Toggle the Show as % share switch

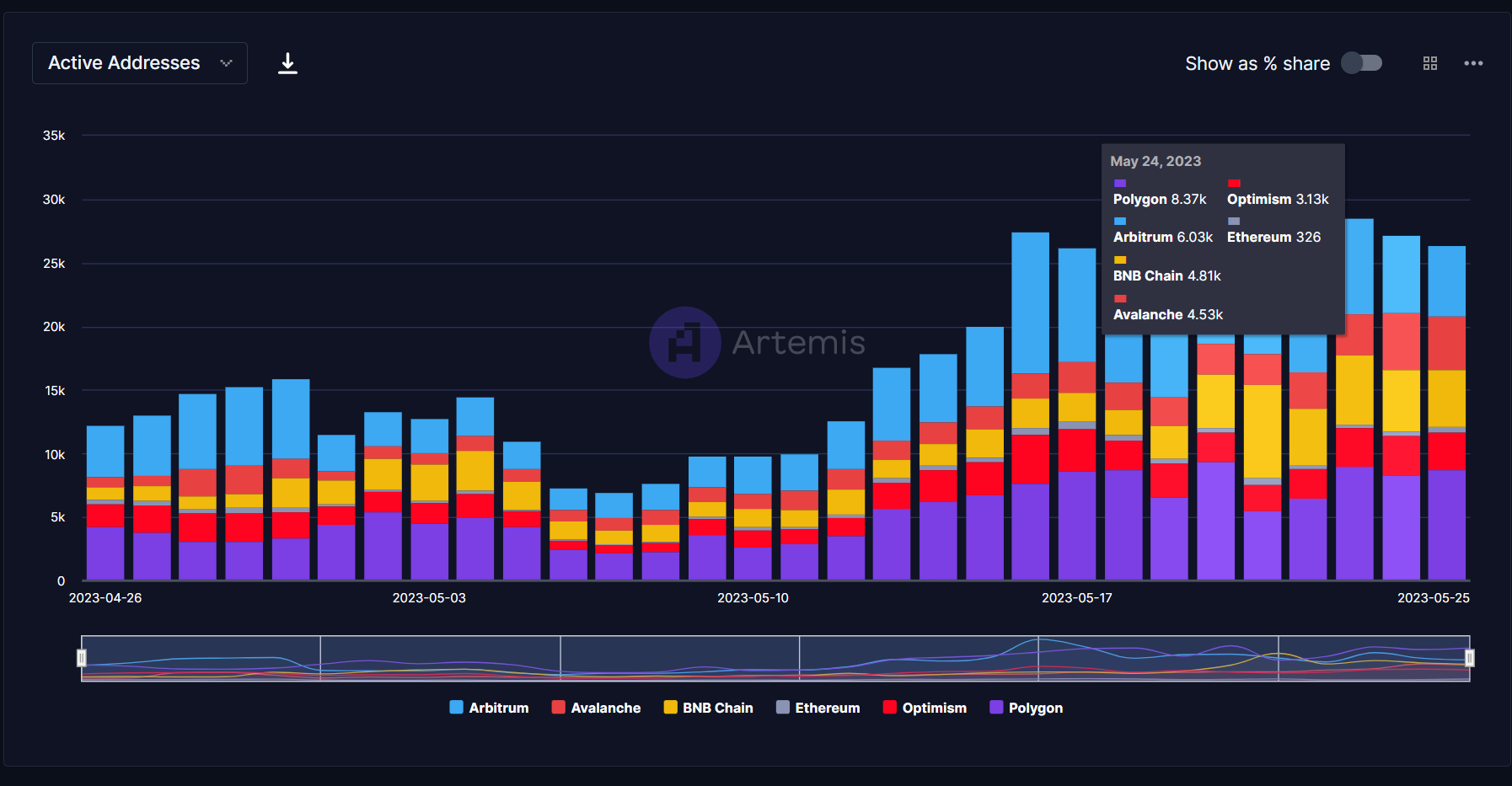pyautogui.click(x=1362, y=63)
